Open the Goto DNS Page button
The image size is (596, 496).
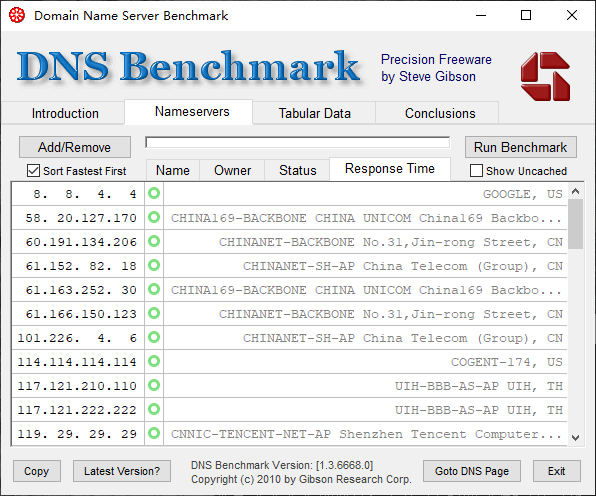472,471
